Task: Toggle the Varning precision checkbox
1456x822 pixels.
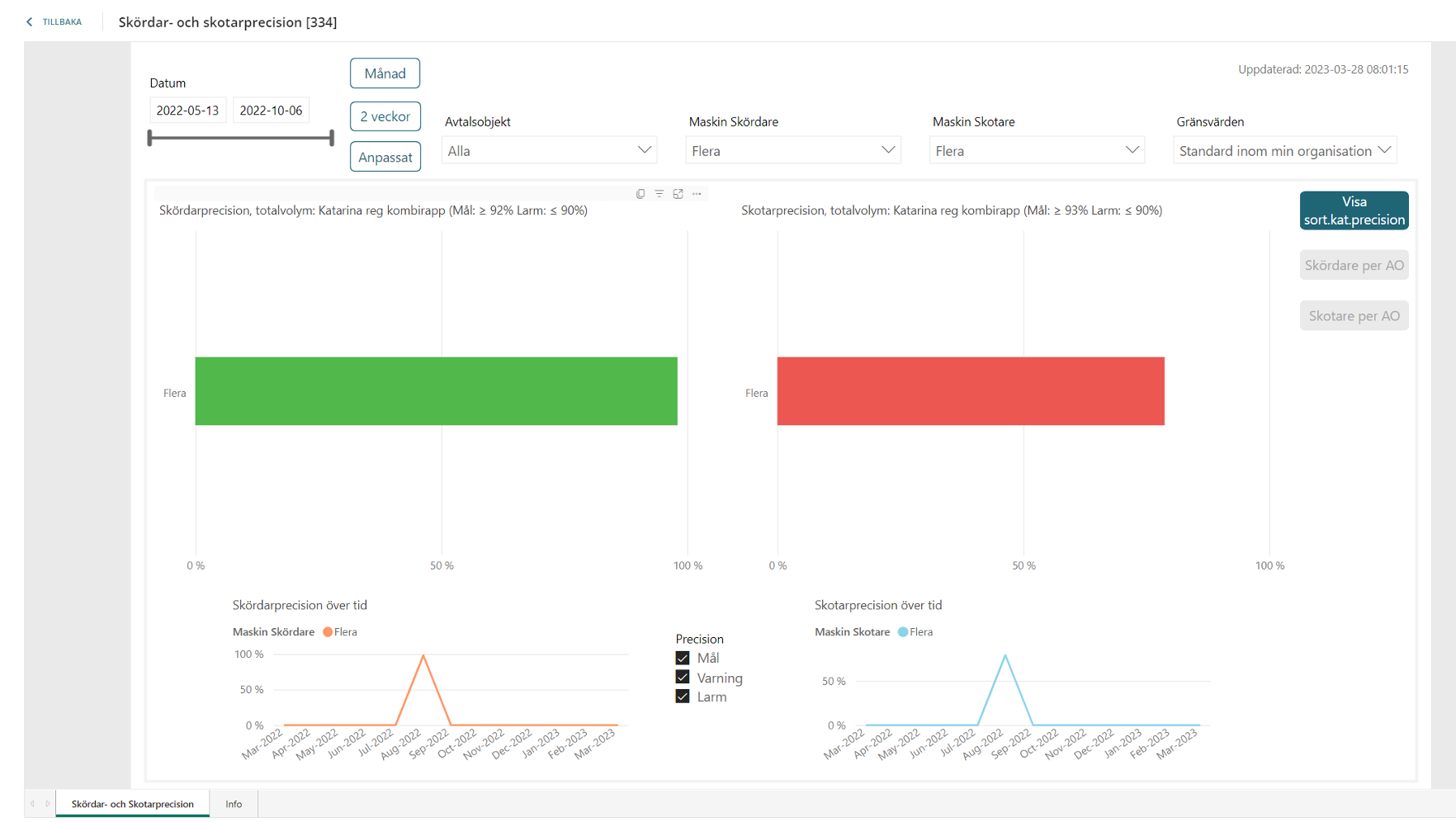Action: (683, 678)
